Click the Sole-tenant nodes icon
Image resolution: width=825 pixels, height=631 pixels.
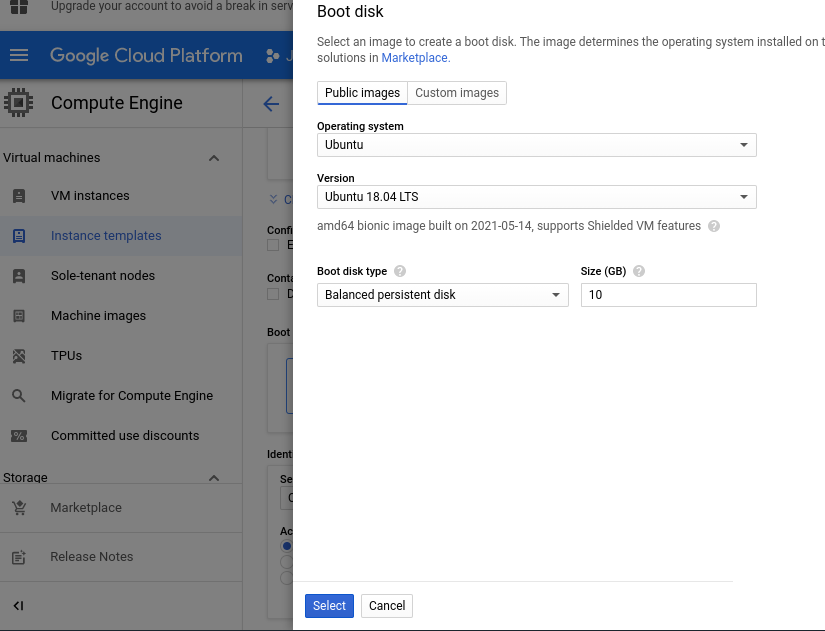(19, 276)
